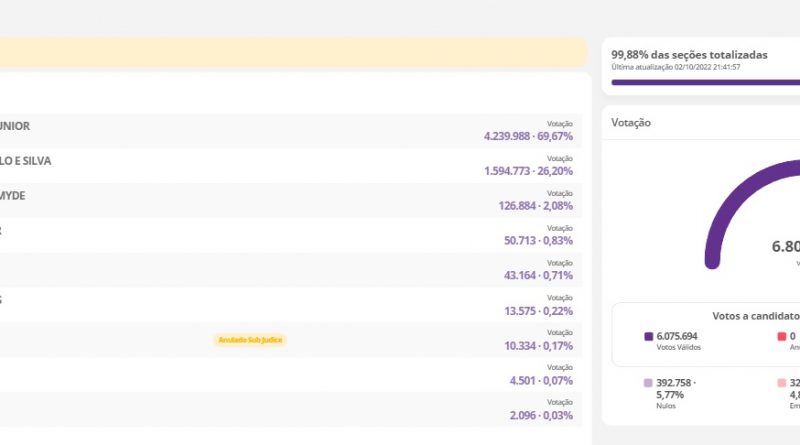
Task: Click the row with 4.501 votes
Action: tap(290, 375)
